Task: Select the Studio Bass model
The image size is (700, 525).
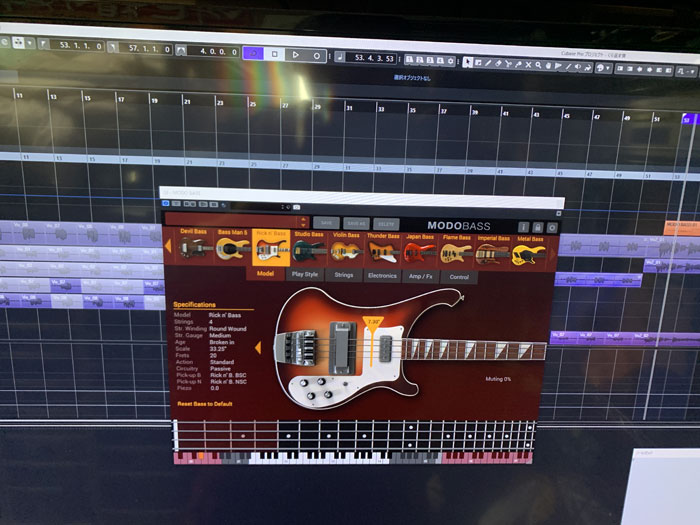Action: 308,249
